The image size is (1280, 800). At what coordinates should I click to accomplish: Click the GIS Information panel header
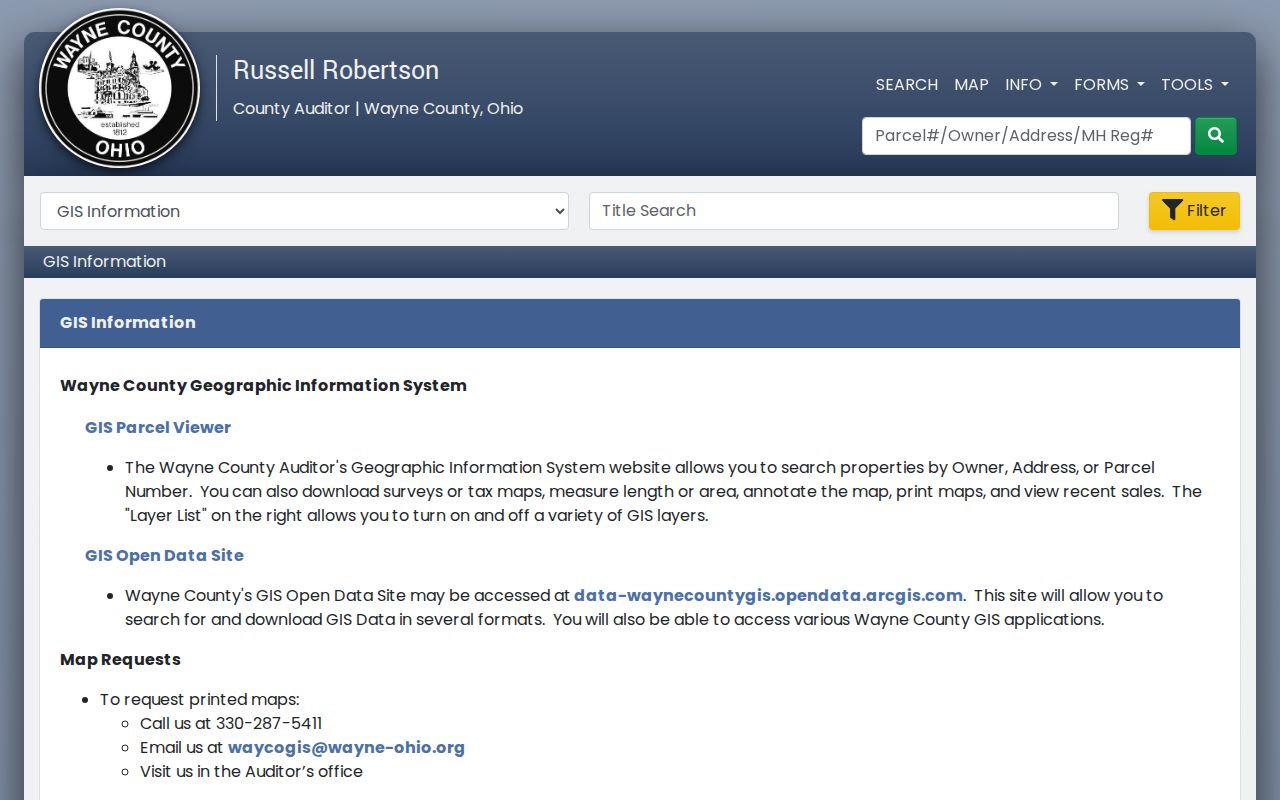640,323
